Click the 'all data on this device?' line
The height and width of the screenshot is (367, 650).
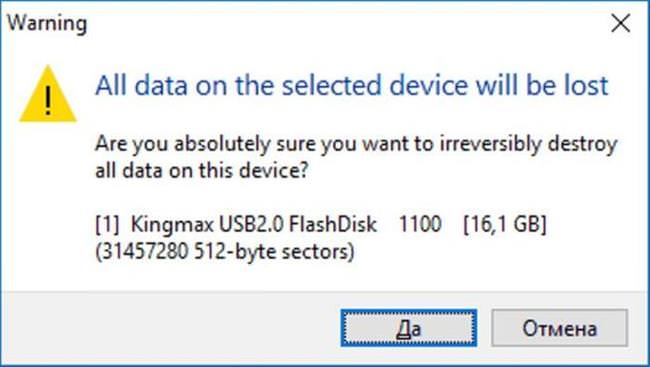pyautogui.click(x=201, y=170)
